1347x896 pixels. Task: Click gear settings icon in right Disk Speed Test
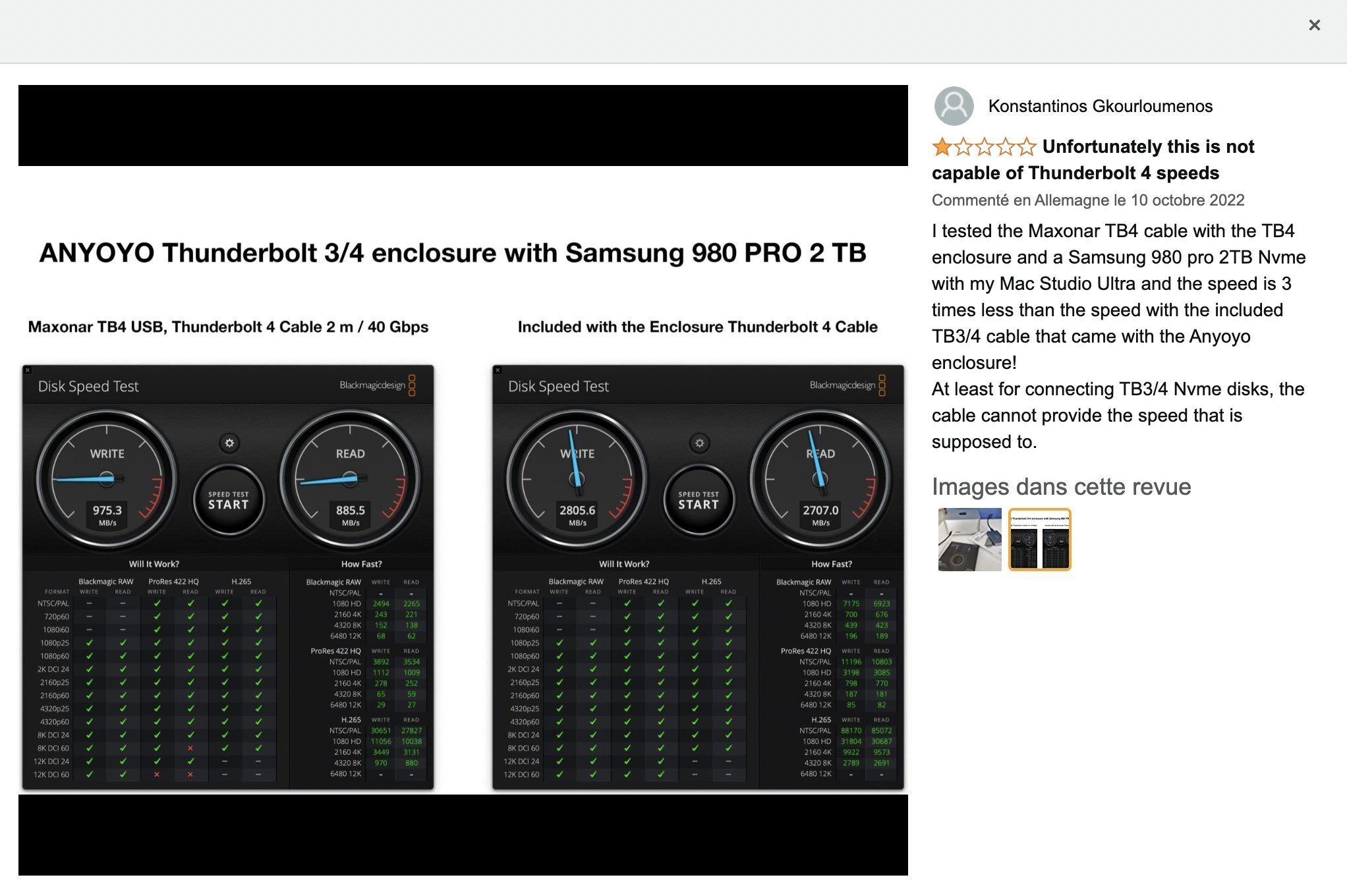click(699, 443)
